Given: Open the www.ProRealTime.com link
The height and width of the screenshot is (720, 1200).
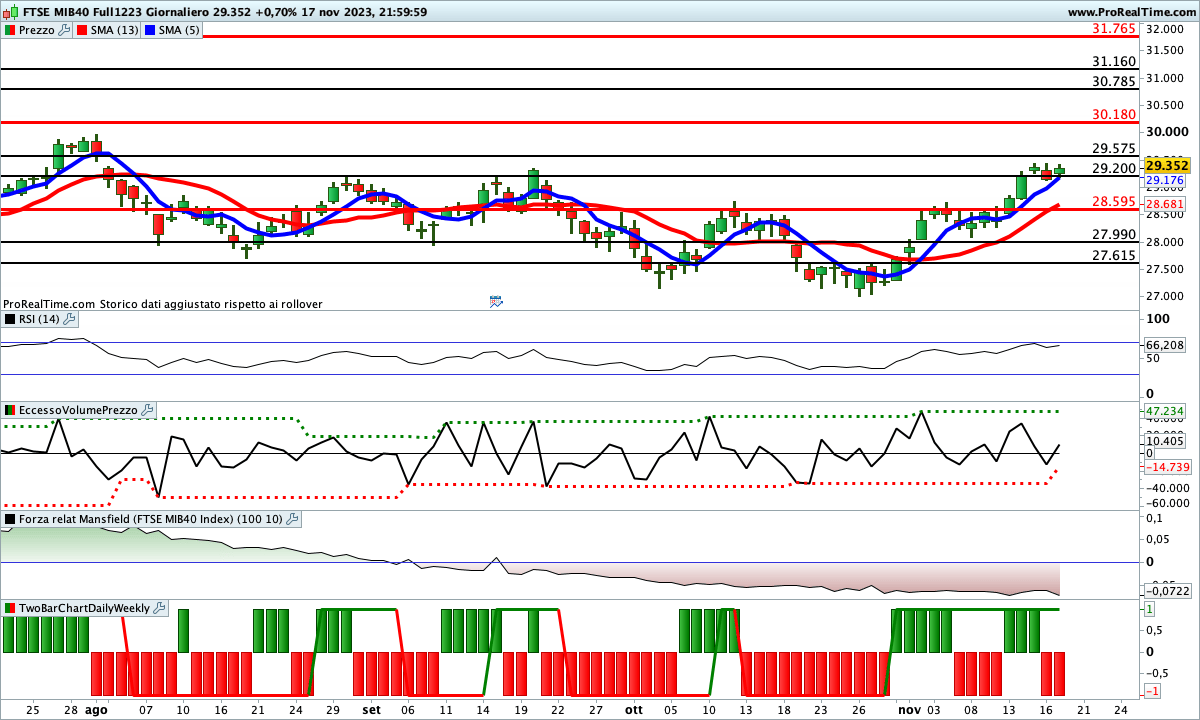Looking at the screenshot, I should click(x=1131, y=12).
